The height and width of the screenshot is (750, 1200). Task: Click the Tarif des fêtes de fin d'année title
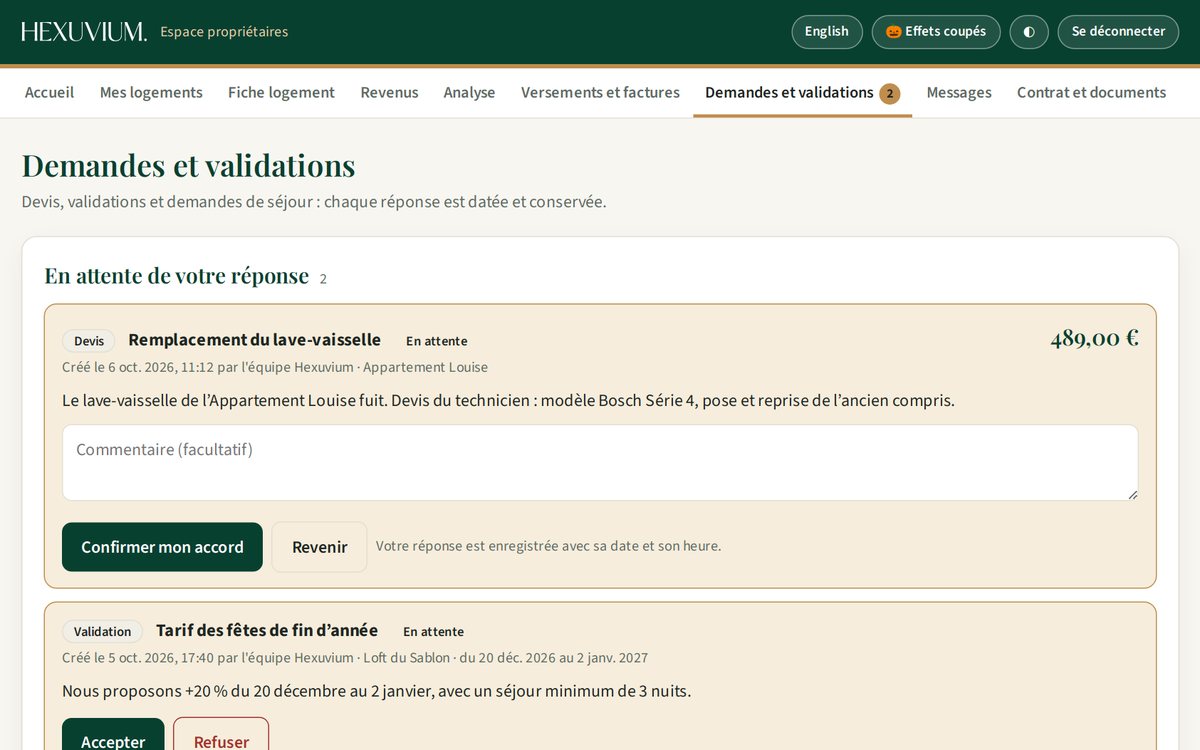[267, 631]
